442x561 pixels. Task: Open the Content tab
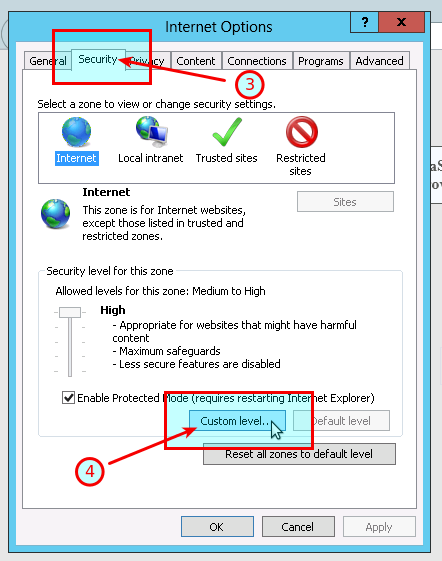point(196,61)
